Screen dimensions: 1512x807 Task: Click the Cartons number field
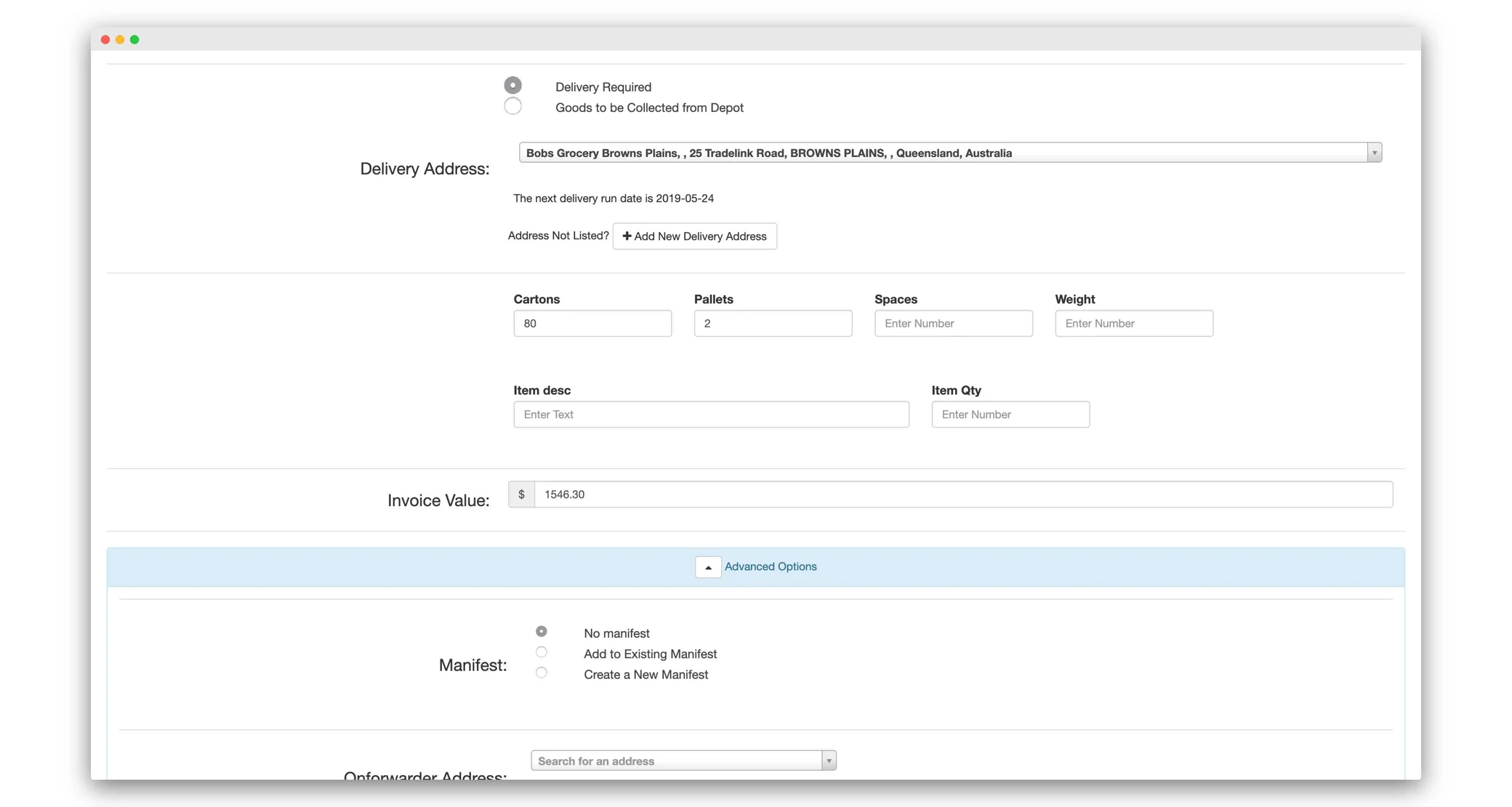(592, 324)
